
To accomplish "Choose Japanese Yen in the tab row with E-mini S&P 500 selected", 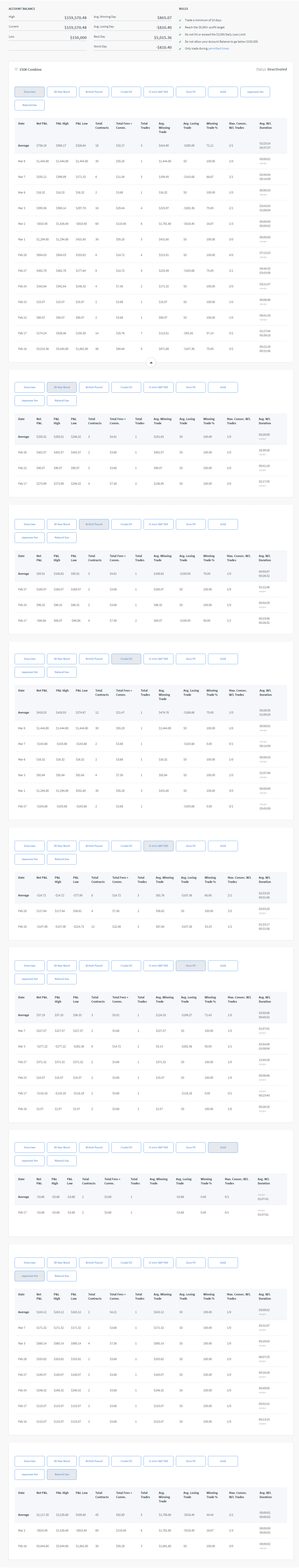I will [x=29, y=860].
